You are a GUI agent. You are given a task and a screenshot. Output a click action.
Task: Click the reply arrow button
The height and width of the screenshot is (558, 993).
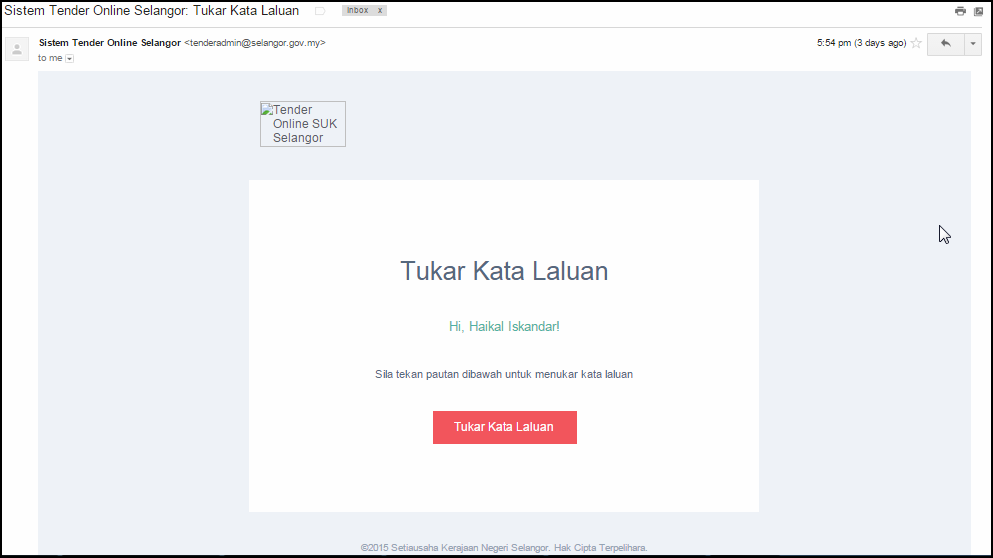(x=945, y=44)
